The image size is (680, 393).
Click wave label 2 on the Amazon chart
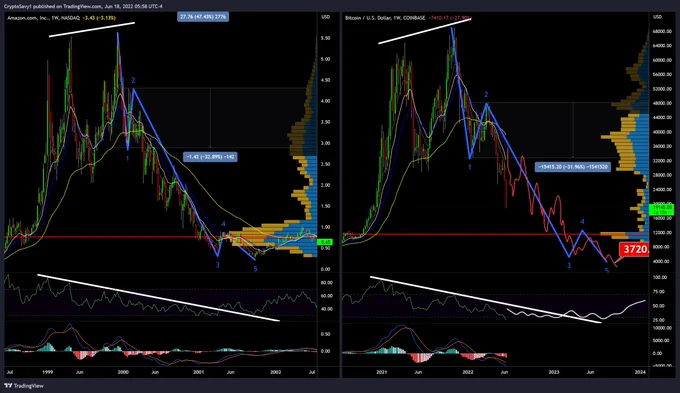pos(134,80)
